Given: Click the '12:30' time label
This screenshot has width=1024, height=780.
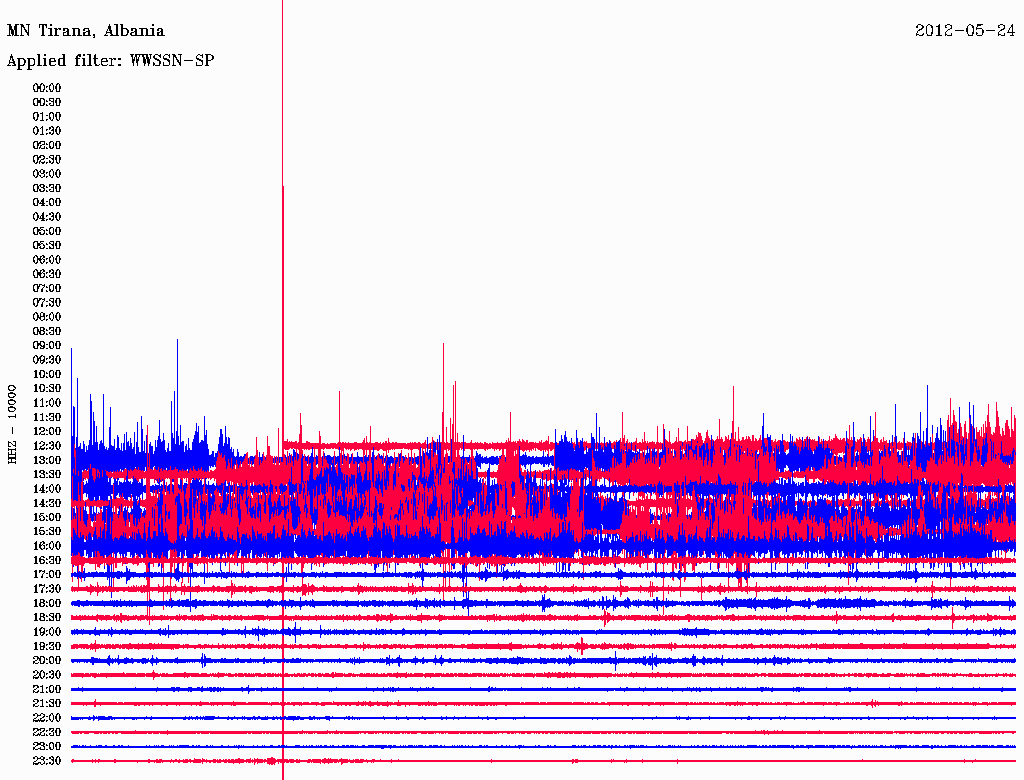Looking at the screenshot, I should [x=47, y=446].
